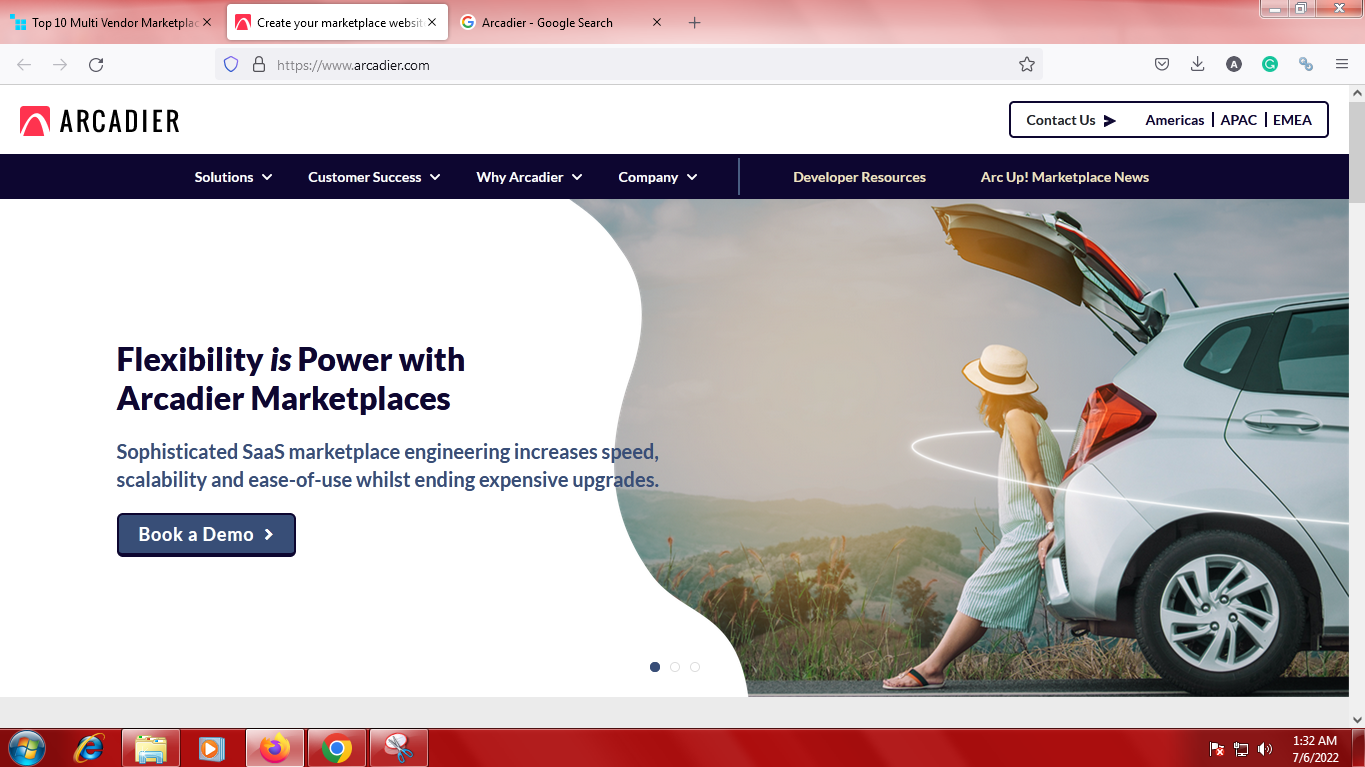Expand the Why Arcadier dropdown
The height and width of the screenshot is (767, 1365).
[x=529, y=177]
